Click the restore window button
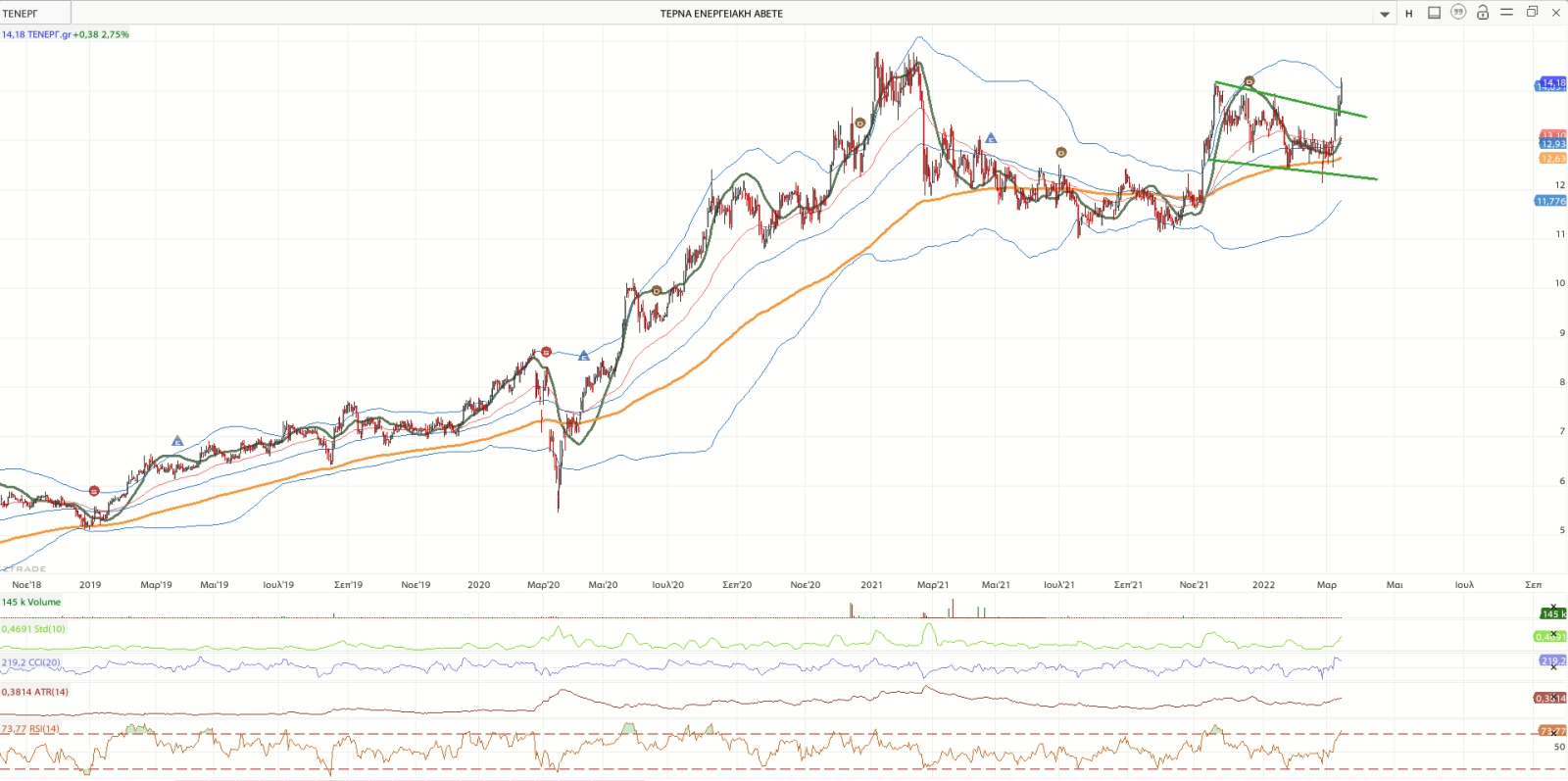This screenshot has height=781, width=1568. [1532, 12]
